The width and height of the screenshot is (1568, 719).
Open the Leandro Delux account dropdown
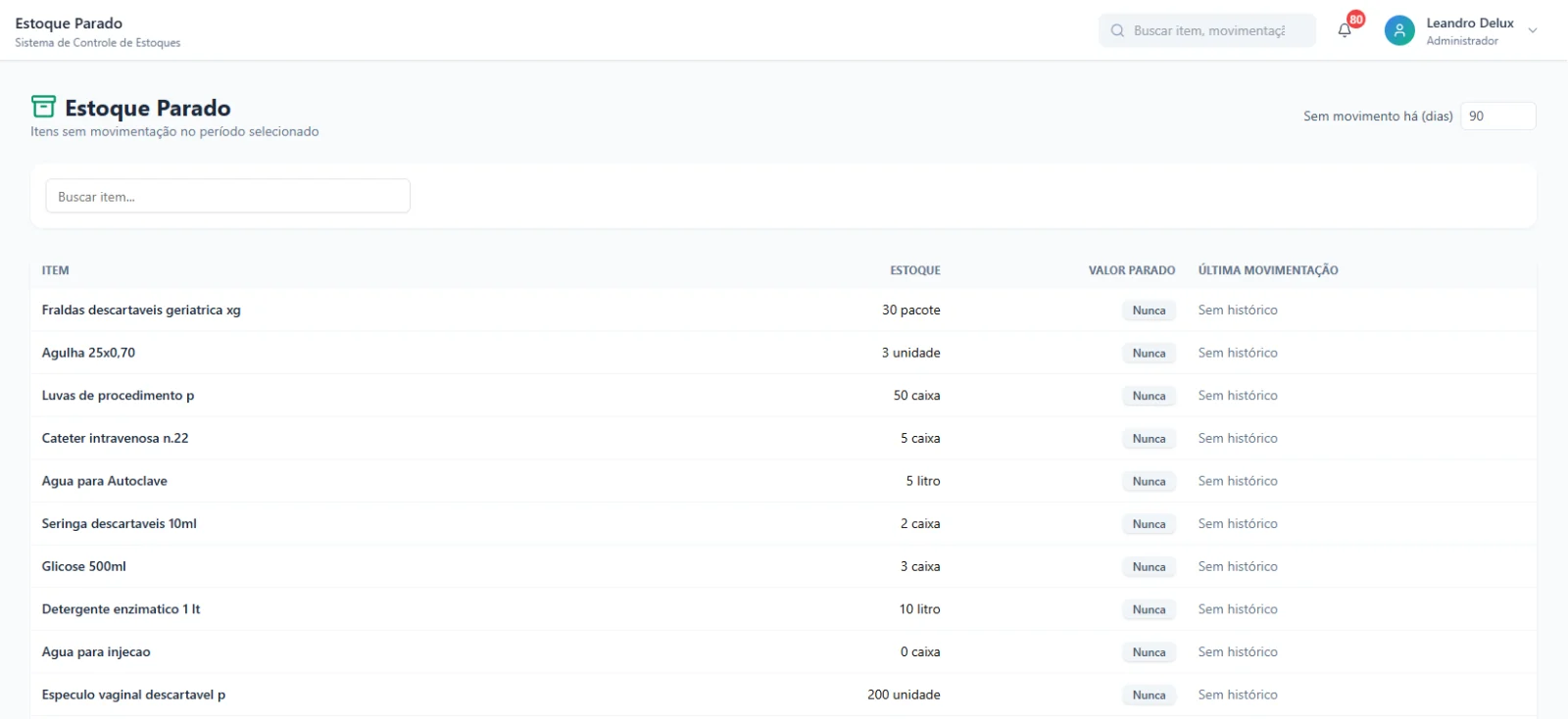coord(1461,30)
